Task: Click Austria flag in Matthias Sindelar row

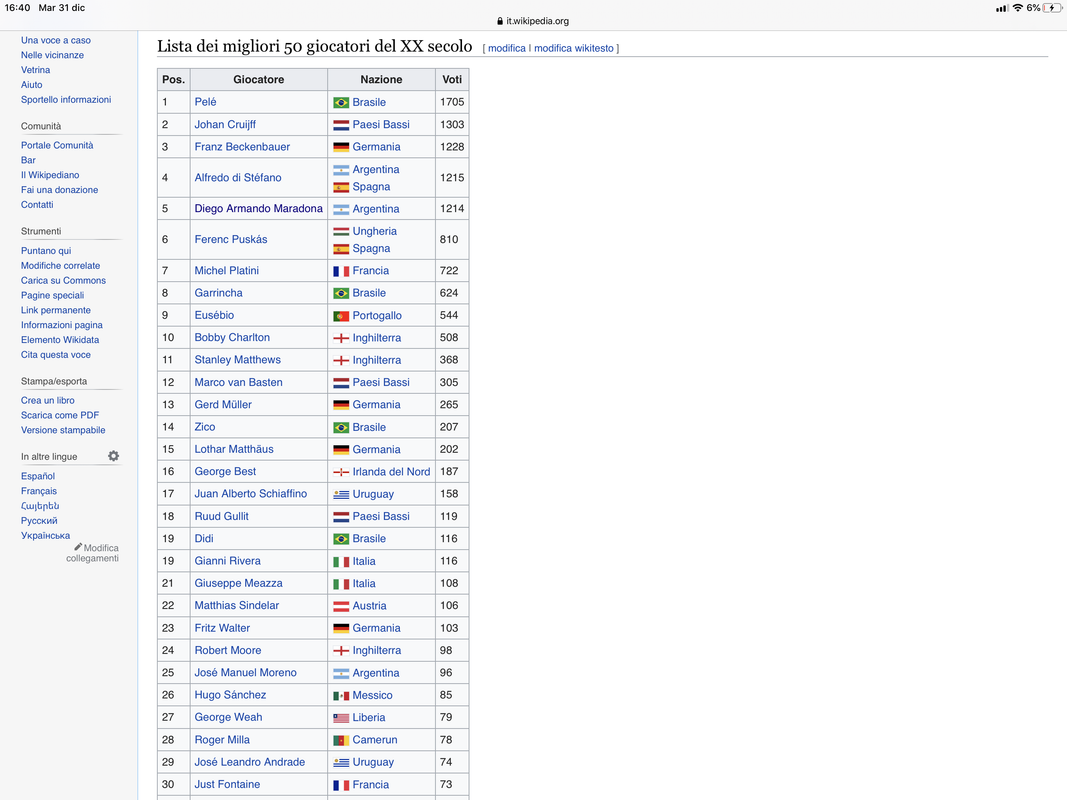Action: tap(341, 606)
